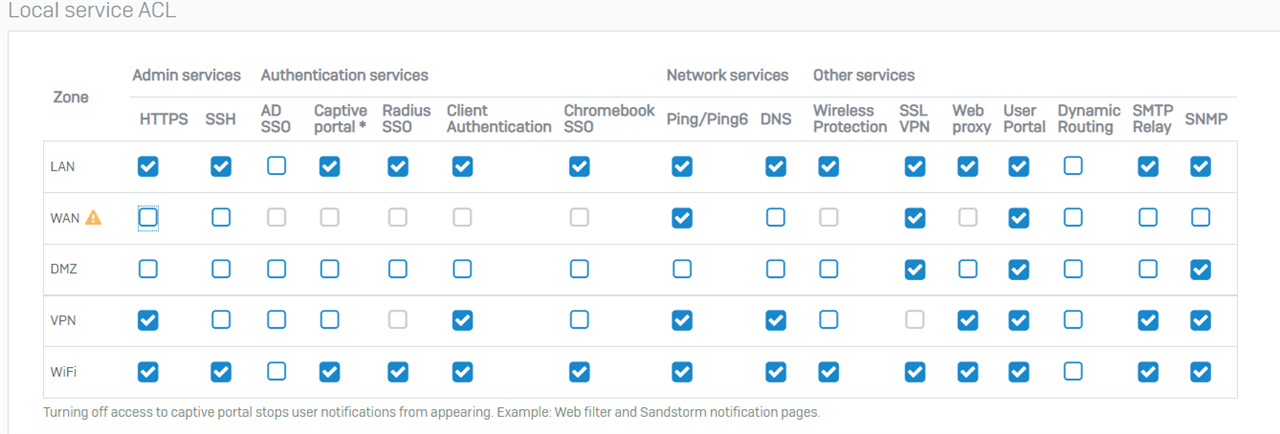Click the Captive portal column header
1280x434 pixels.
341,118
